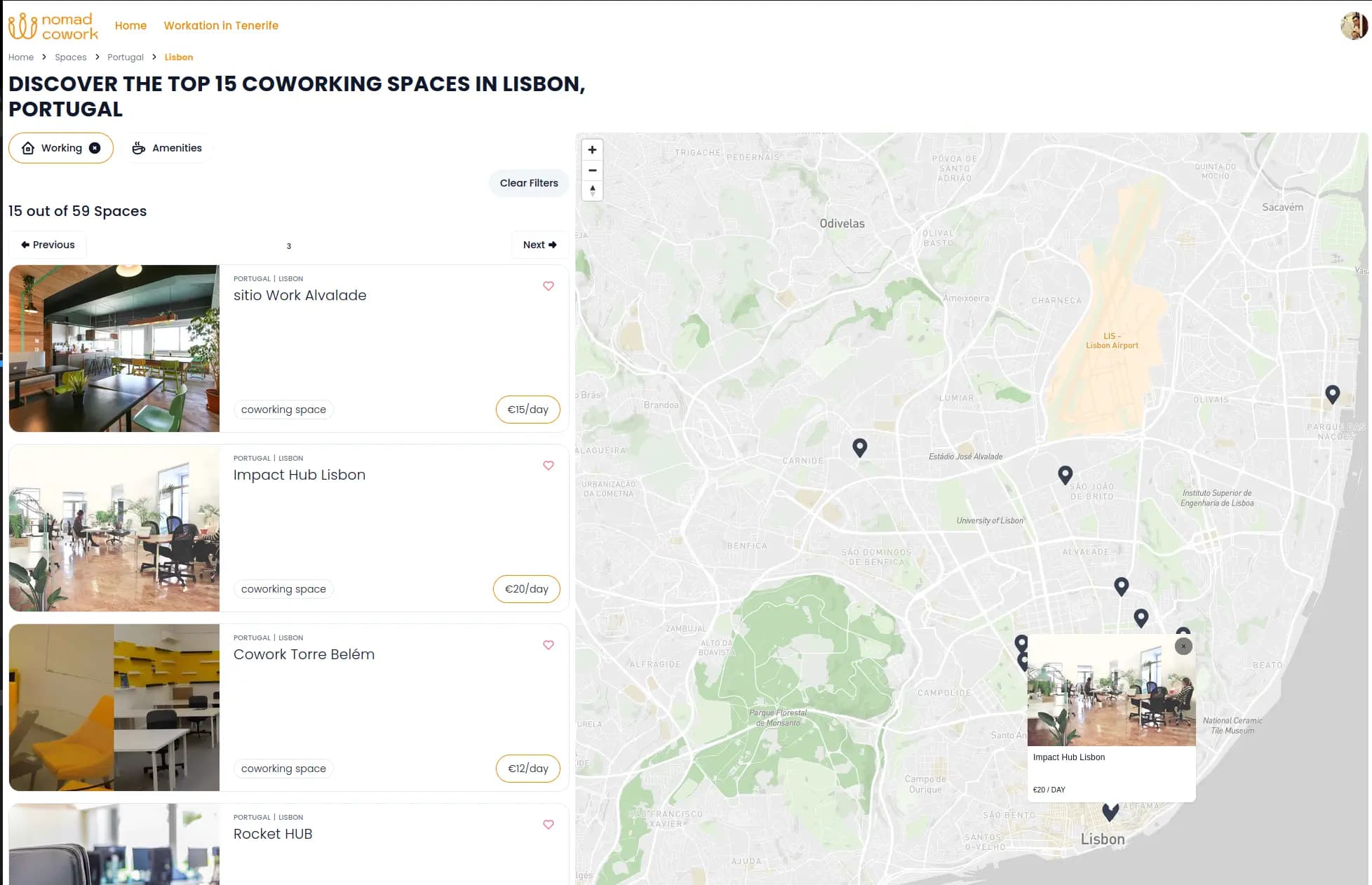Favorite Impact Hub Lisbon with heart icon
The width and height of the screenshot is (1372, 885).
549,466
